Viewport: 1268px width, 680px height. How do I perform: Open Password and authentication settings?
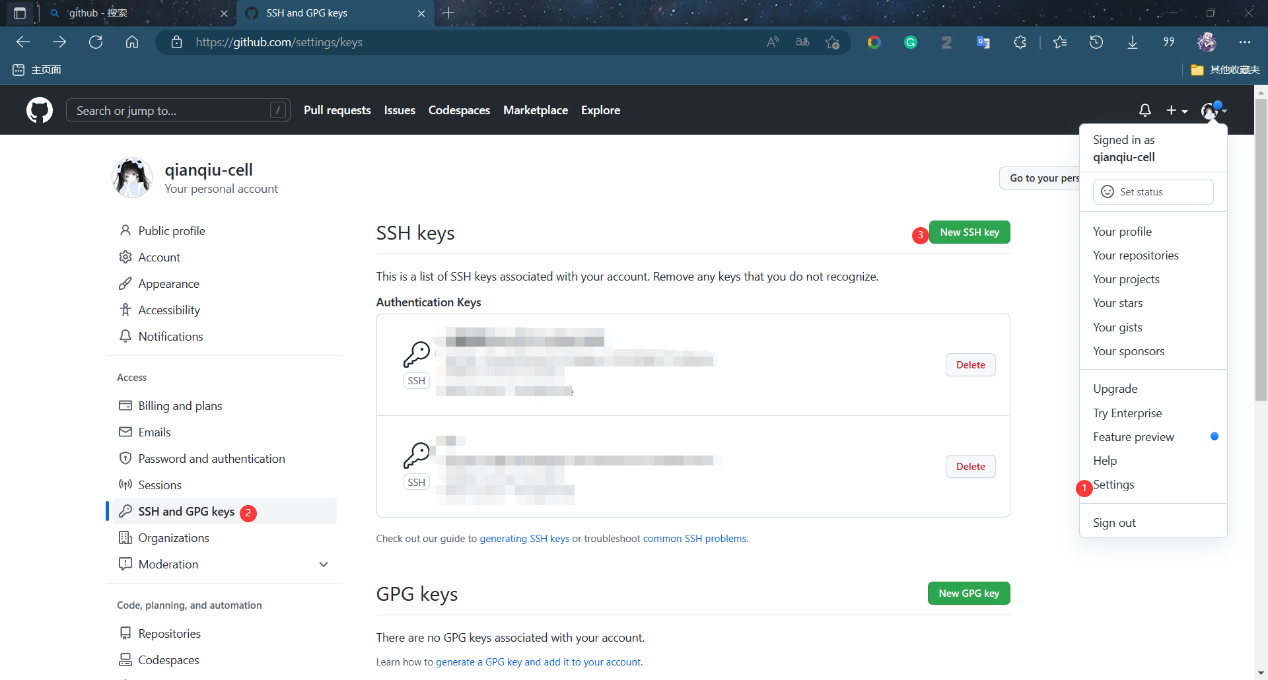pyautogui.click(x=211, y=459)
